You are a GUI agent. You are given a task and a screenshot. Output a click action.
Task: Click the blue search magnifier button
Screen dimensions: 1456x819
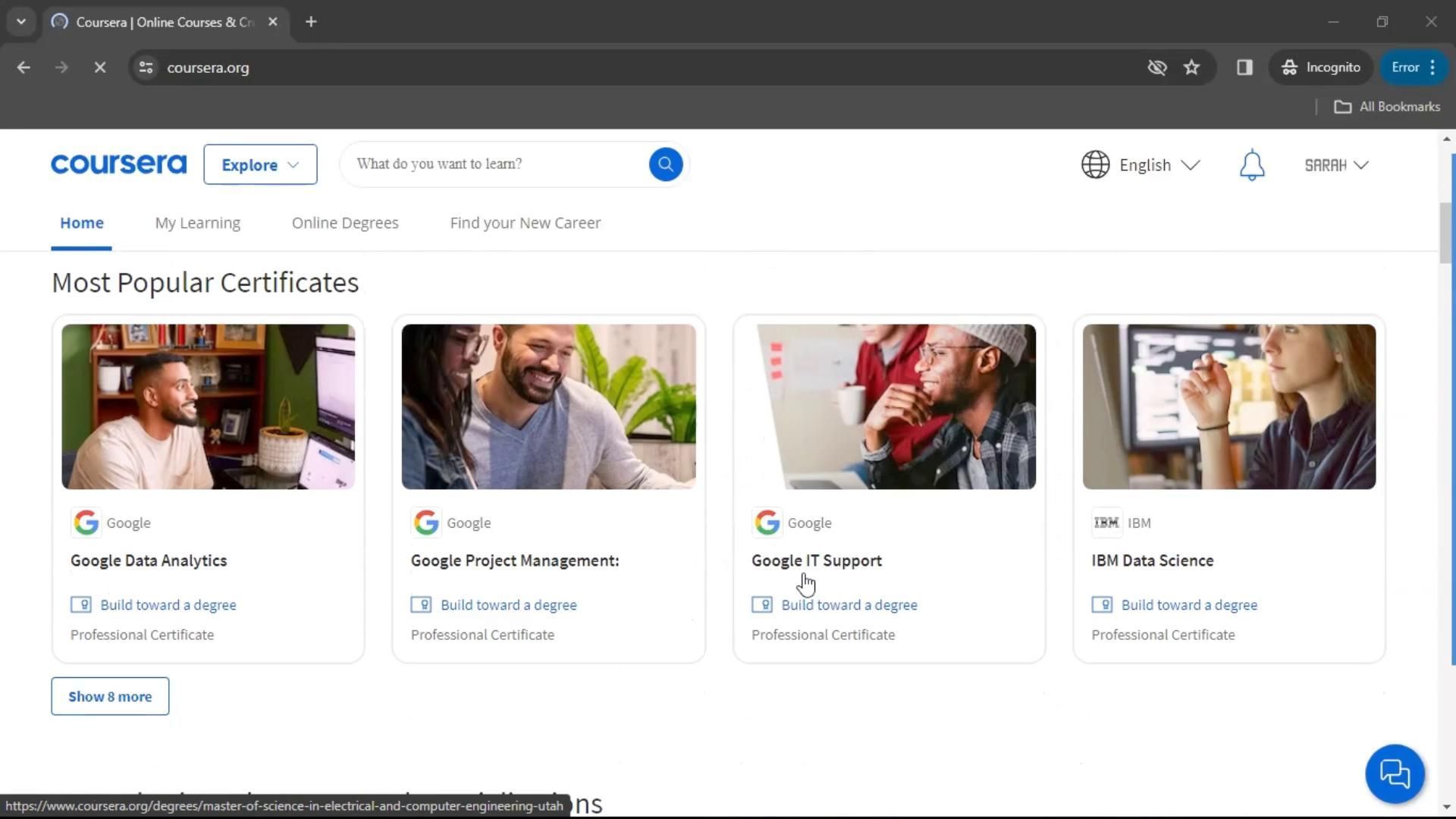click(x=665, y=164)
